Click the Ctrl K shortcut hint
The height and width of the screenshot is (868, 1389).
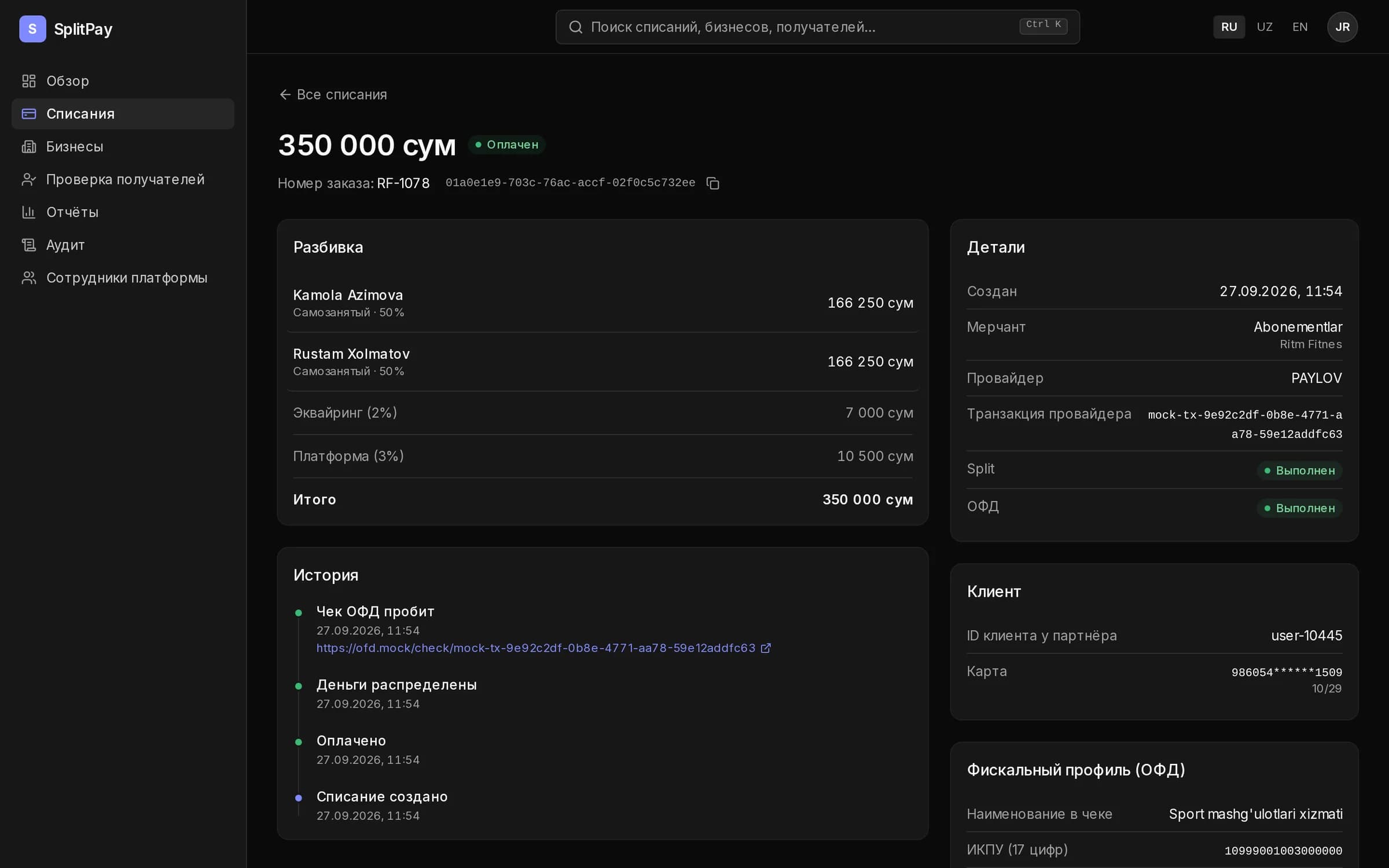(1043, 25)
